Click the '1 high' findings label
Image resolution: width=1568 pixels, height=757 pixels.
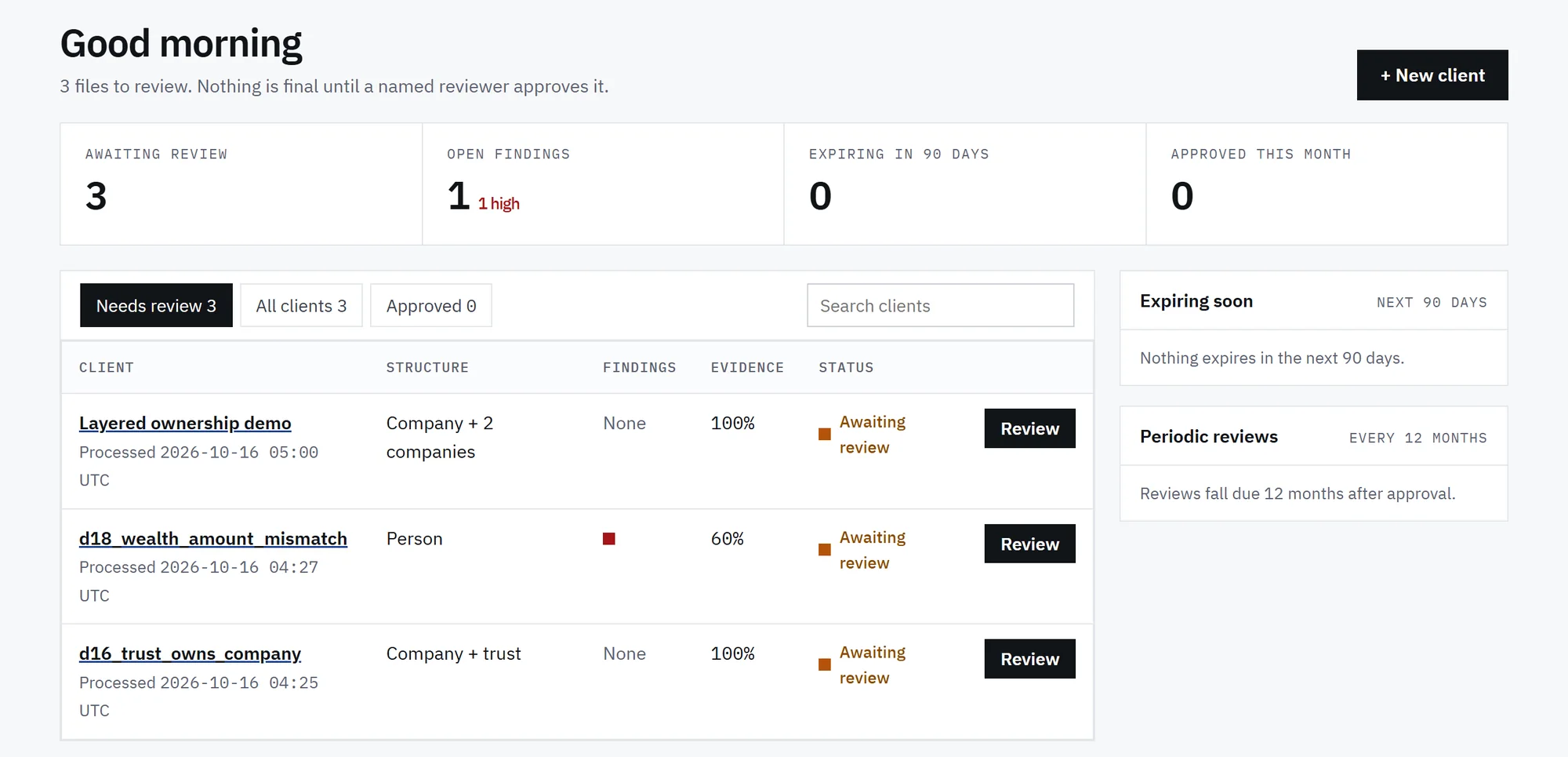click(499, 204)
